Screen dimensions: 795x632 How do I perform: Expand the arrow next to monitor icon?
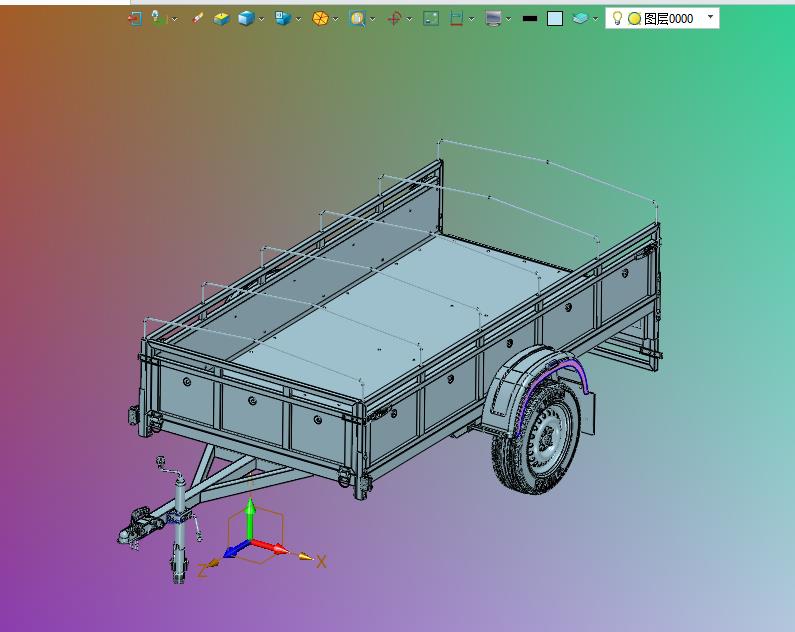coord(509,19)
